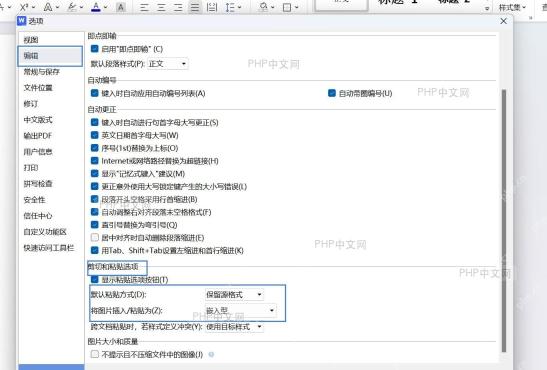547x370 pixels.
Task: Click the paragraph shading paint bucket icon
Action: (264, 7)
